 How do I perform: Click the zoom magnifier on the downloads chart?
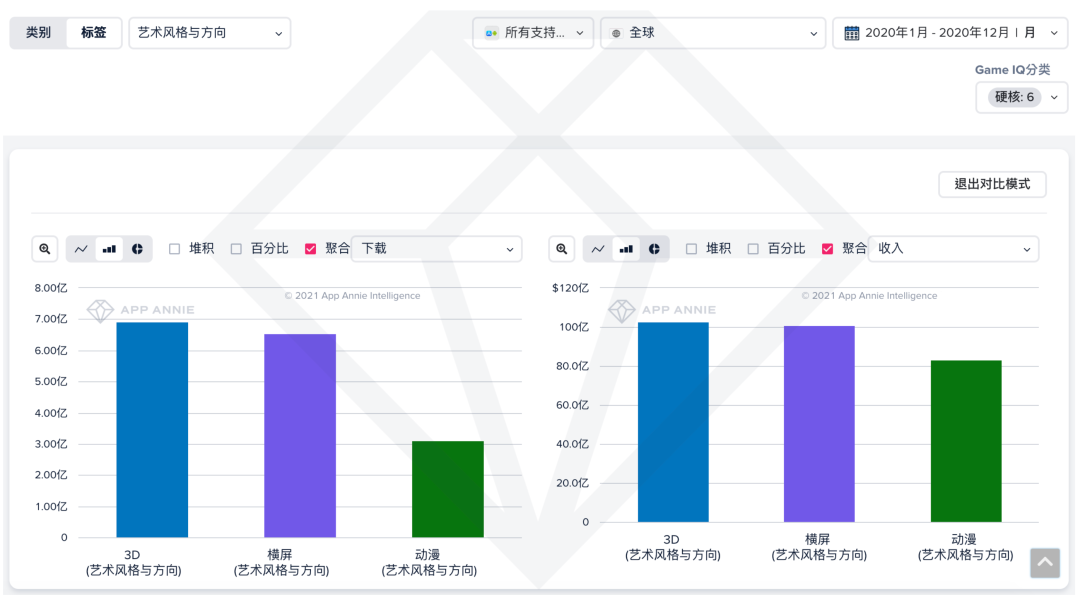[x=45, y=249]
